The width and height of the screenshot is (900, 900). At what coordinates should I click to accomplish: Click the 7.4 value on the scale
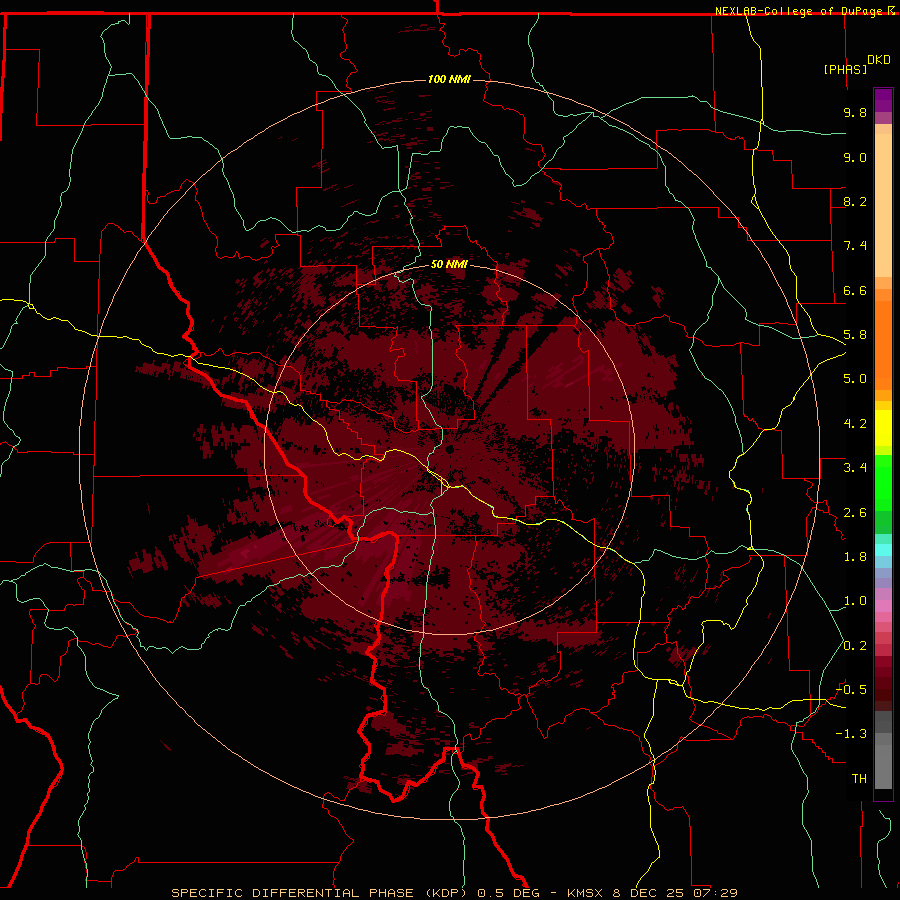click(x=855, y=246)
